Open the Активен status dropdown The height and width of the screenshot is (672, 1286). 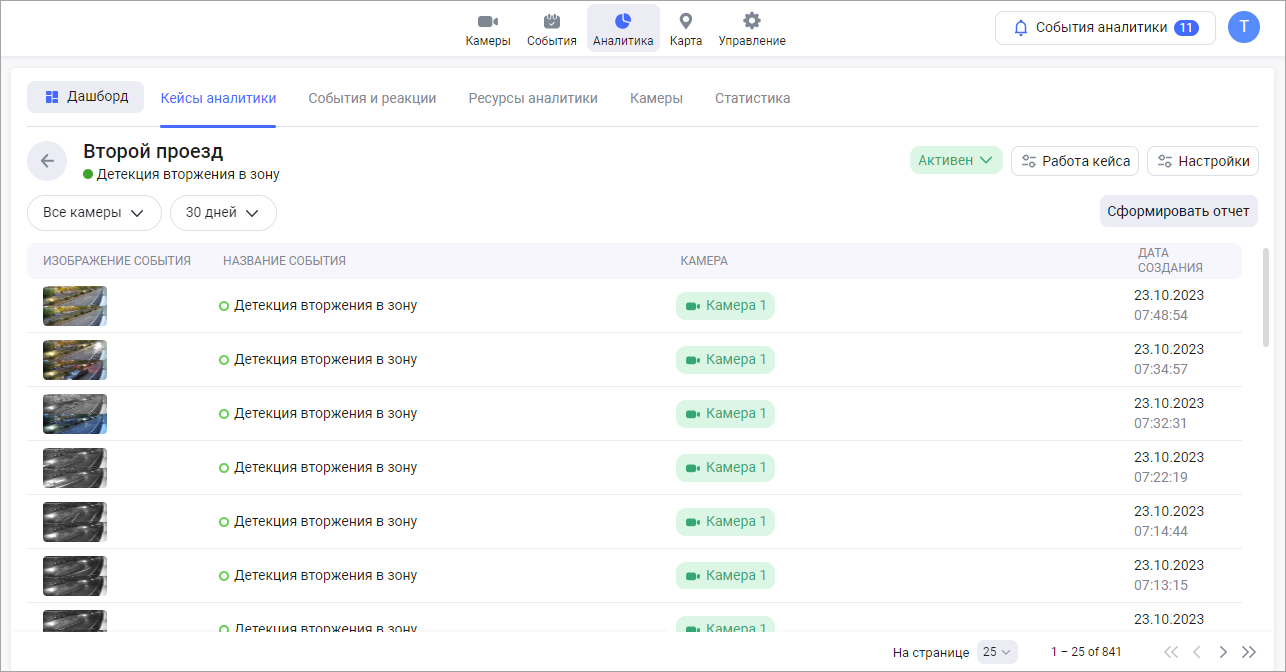click(955, 161)
